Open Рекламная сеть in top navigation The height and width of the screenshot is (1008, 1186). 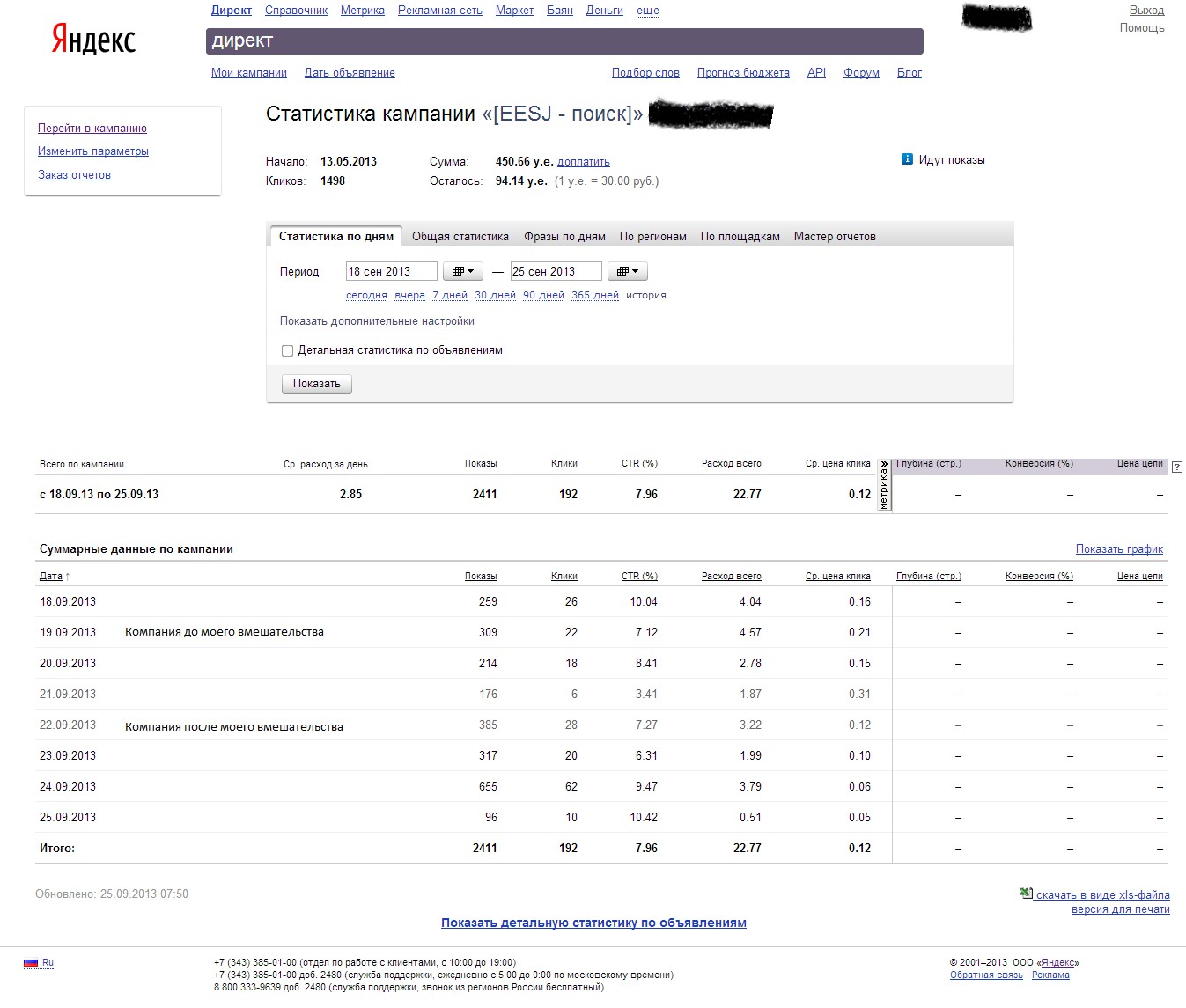tap(440, 11)
